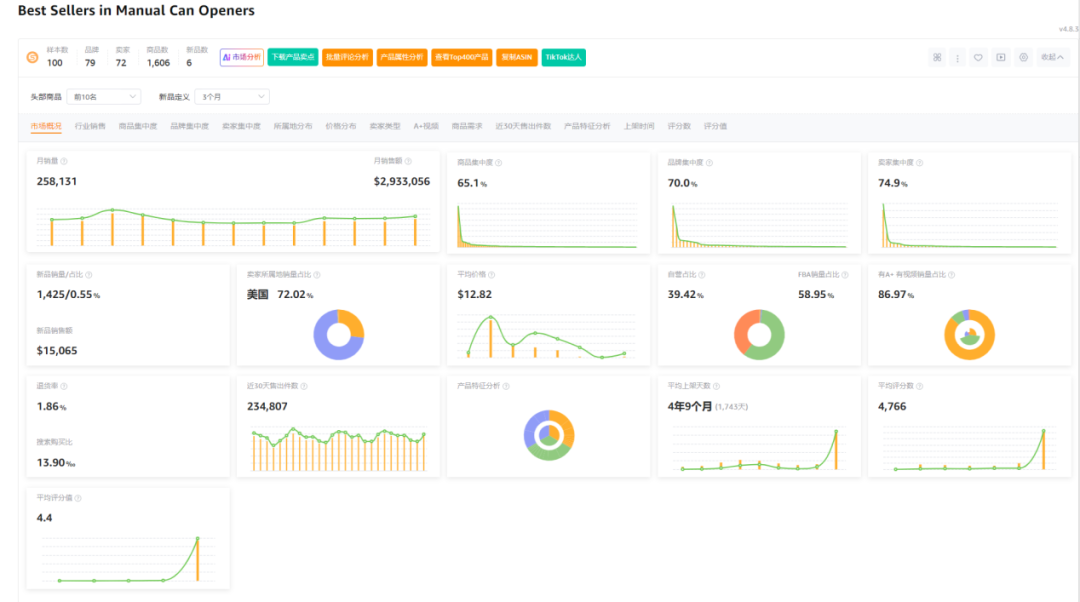Open the 头部商品 前10名 dropdown
Viewport: 1080px width, 602px height.
coord(104,97)
